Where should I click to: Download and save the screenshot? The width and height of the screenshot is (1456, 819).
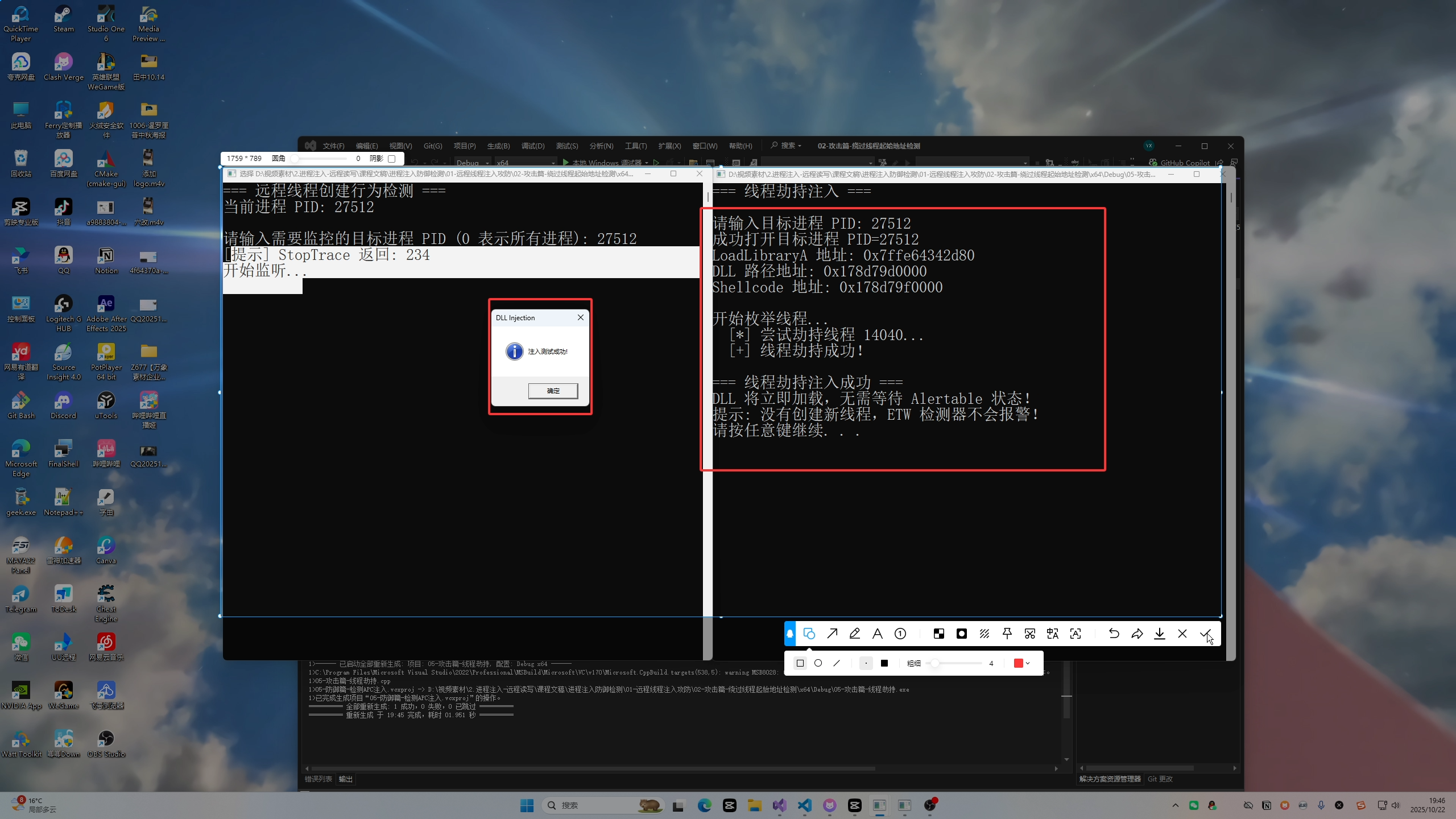(1160, 634)
